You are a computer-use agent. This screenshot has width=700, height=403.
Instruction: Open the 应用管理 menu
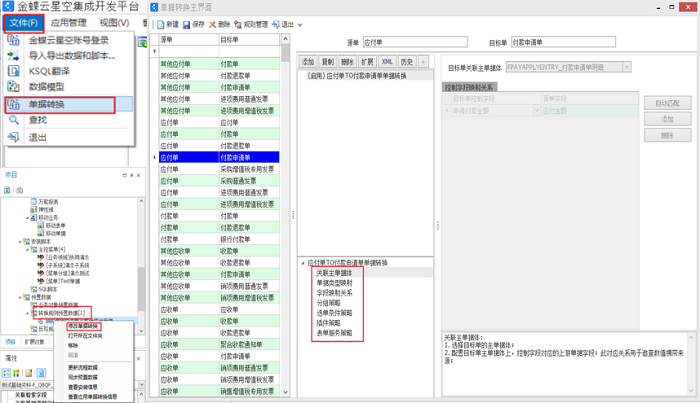coord(68,22)
